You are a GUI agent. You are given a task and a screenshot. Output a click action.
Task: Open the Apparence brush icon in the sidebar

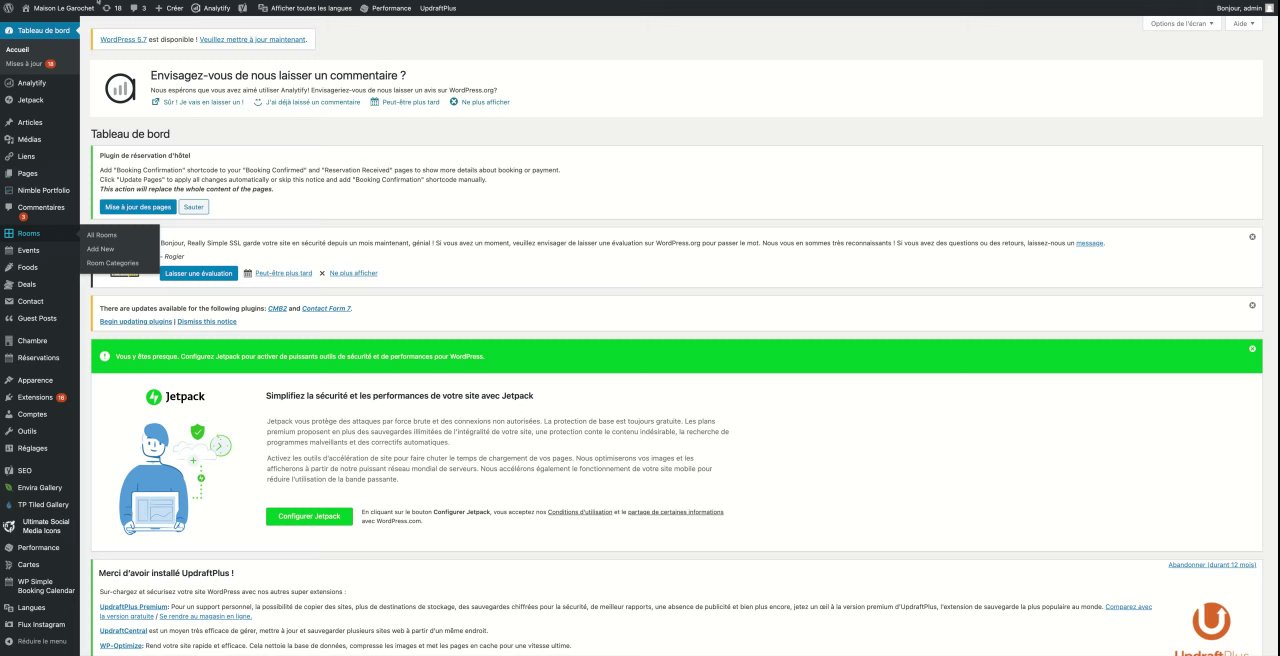click(x=9, y=380)
